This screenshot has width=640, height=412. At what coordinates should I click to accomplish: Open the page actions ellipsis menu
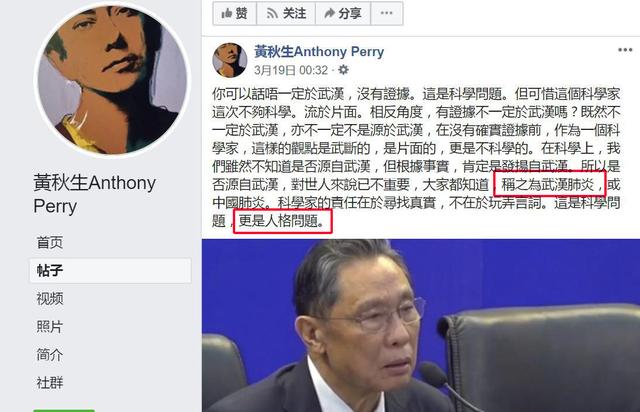387,13
